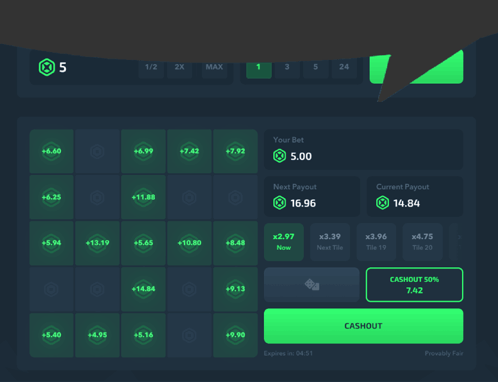Click the revealed +11.88 tile
Image resolution: width=498 pixels, height=382 pixels.
(143, 197)
